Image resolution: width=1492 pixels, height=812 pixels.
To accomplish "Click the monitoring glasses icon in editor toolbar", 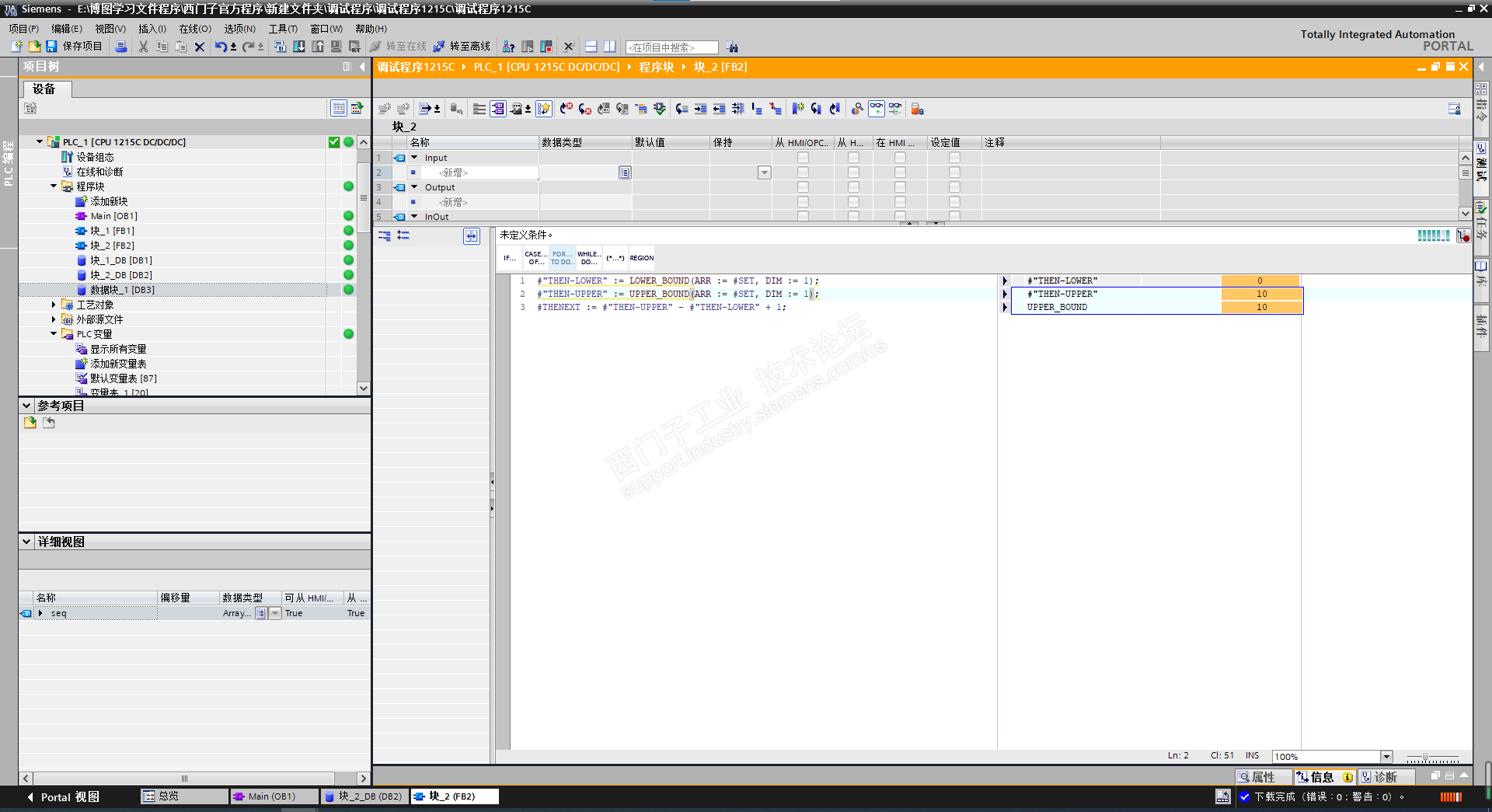I will coord(877,109).
